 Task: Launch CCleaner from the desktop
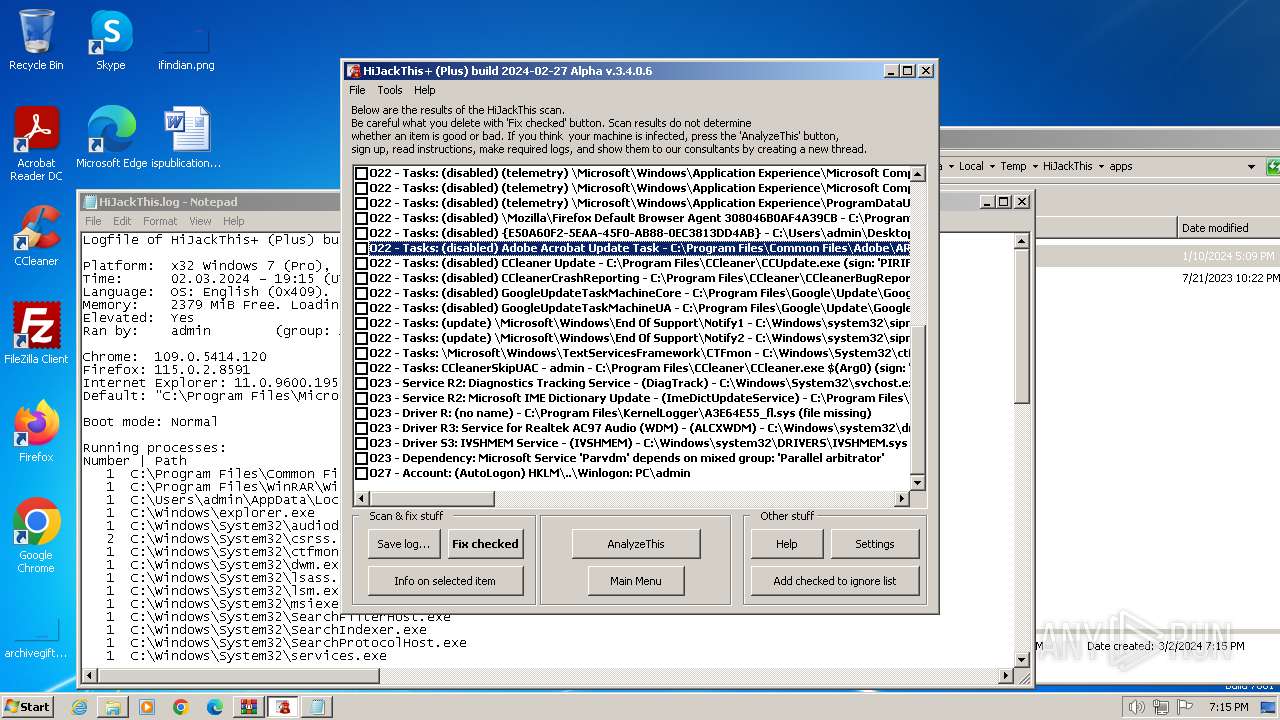click(x=36, y=236)
